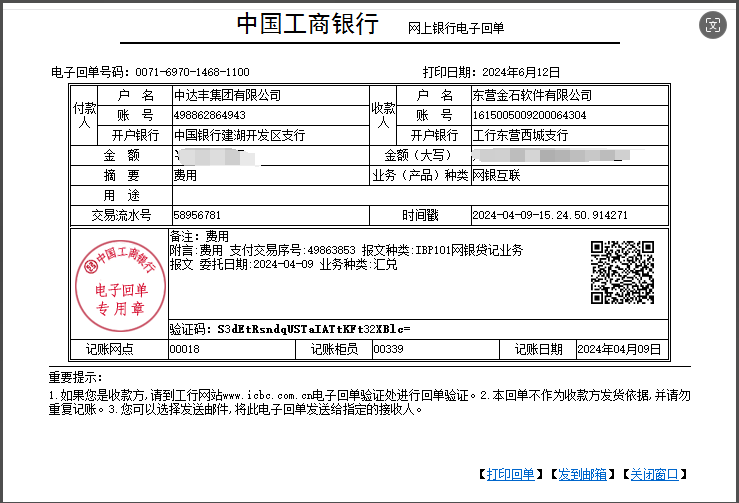The width and height of the screenshot is (739, 503).
Task: Click the 网上银行电子回单 subtitle
Action: pos(456,28)
